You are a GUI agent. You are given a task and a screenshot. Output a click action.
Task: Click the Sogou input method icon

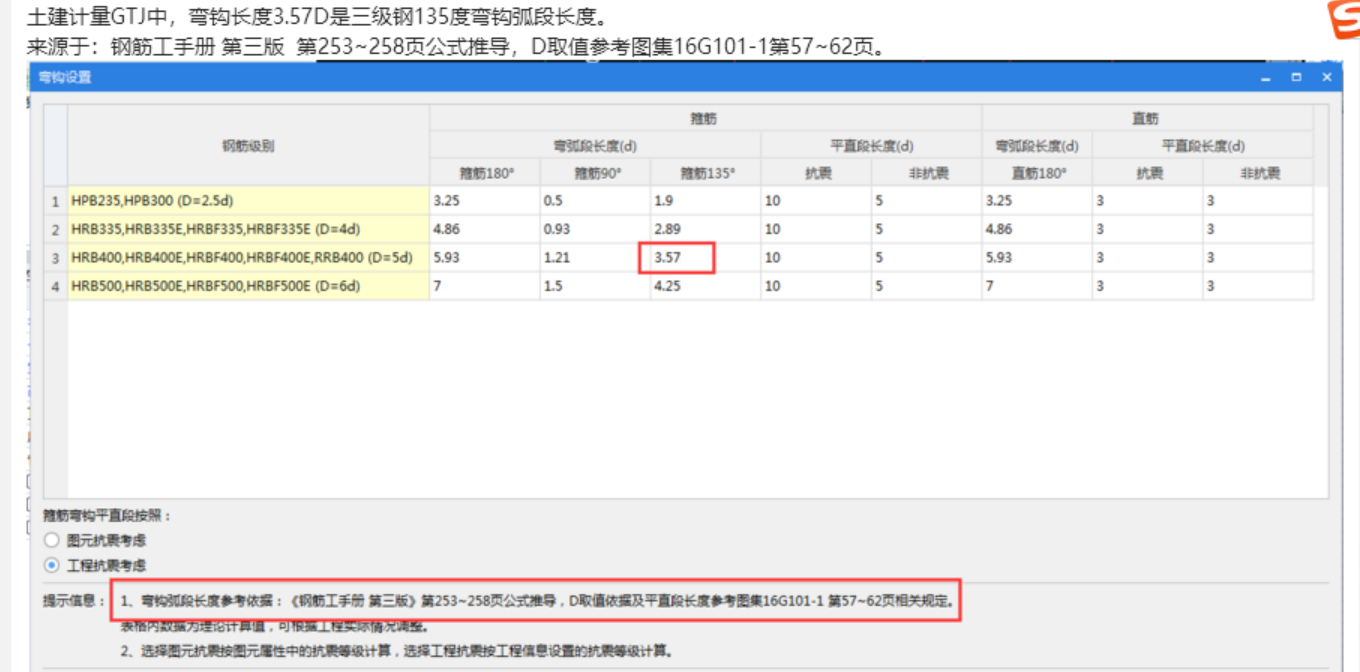tap(1343, 18)
